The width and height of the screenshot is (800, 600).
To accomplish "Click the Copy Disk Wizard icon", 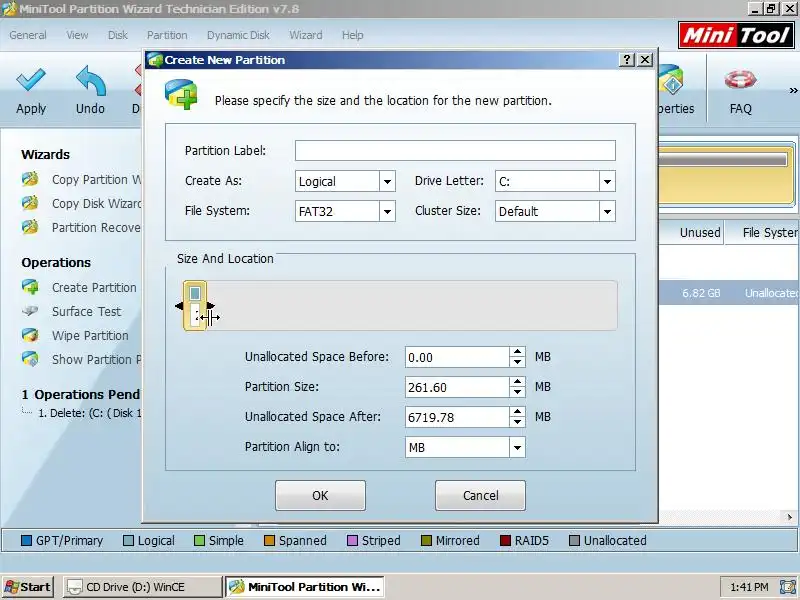I will click(30, 203).
